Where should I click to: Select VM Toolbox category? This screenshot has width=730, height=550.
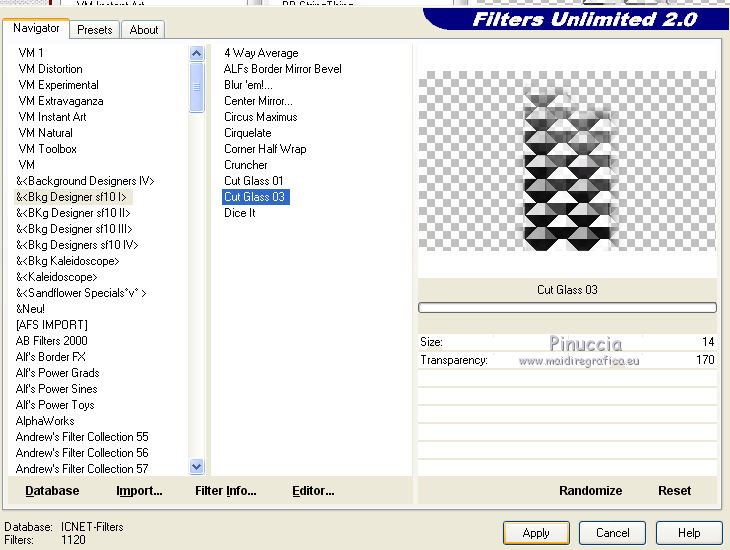pos(47,149)
